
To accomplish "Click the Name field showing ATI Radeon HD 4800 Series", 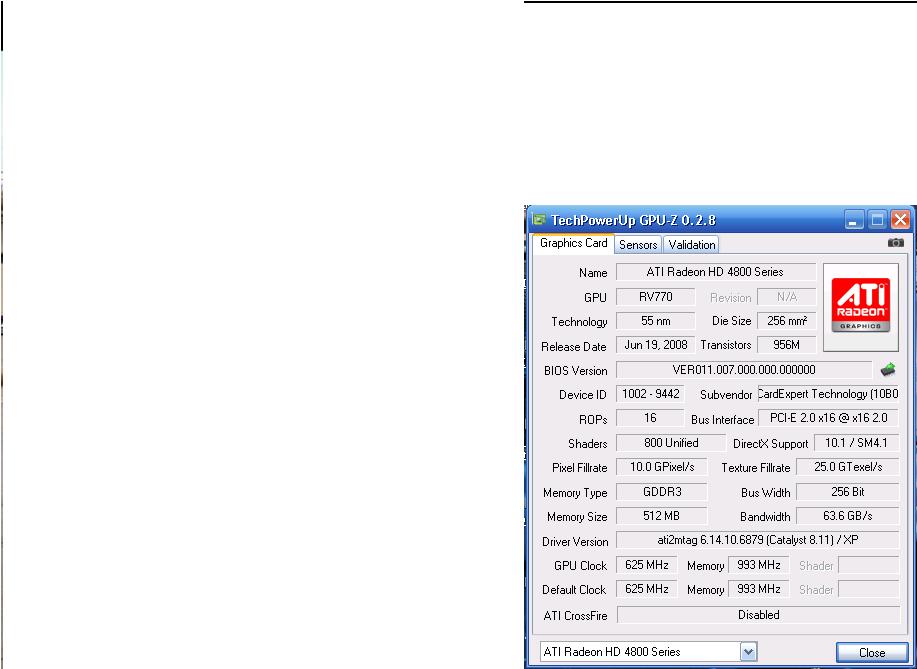I will 716,272.
